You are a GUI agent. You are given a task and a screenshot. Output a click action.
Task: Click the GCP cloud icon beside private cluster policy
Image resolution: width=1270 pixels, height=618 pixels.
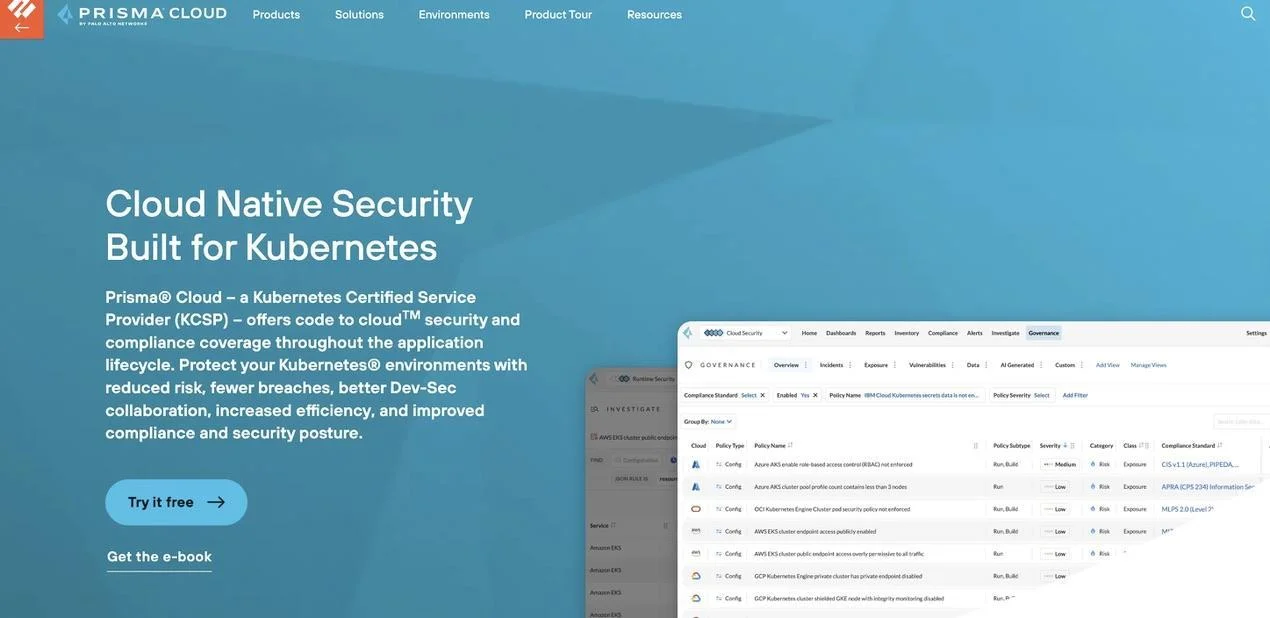(x=696, y=576)
